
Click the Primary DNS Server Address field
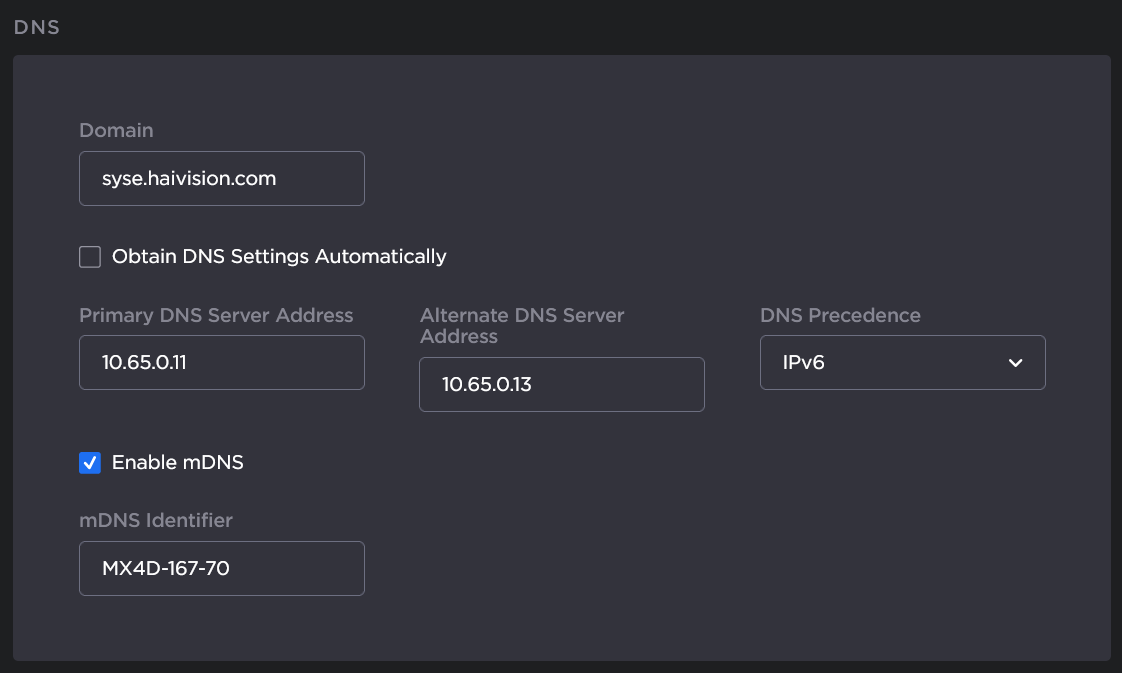tap(221, 362)
